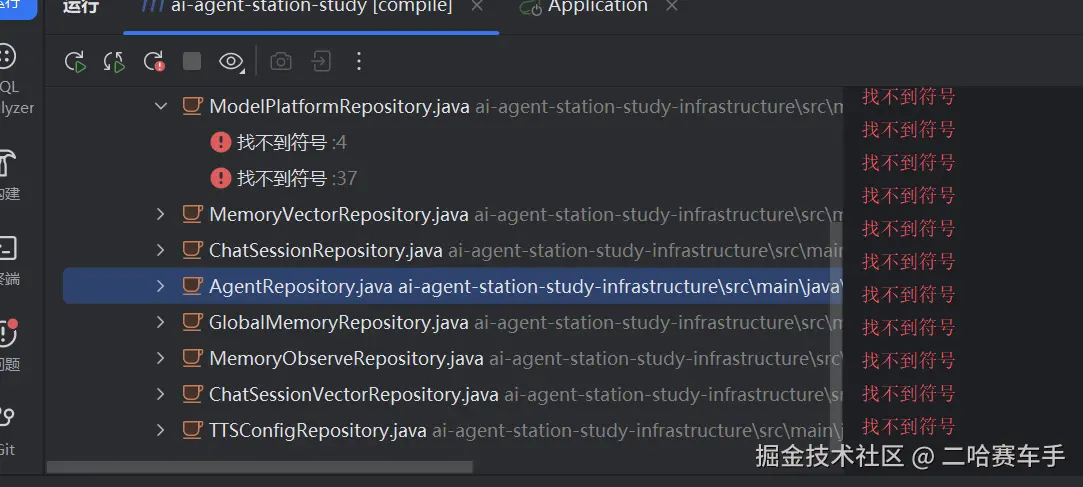The height and width of the screenshot is (487, 1083).
Task: Click the rerun failed tasks icon
Action: click(x=114, y=61)
